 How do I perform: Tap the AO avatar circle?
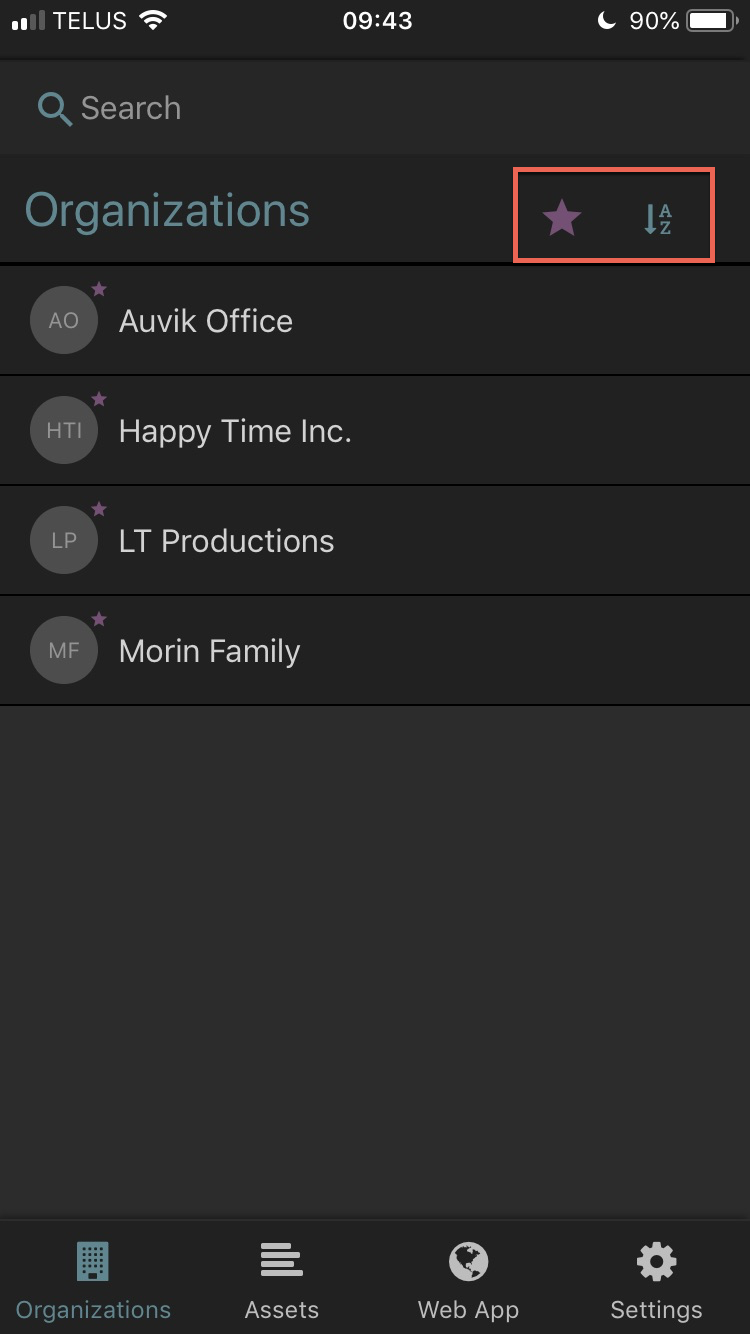[63, 321]
